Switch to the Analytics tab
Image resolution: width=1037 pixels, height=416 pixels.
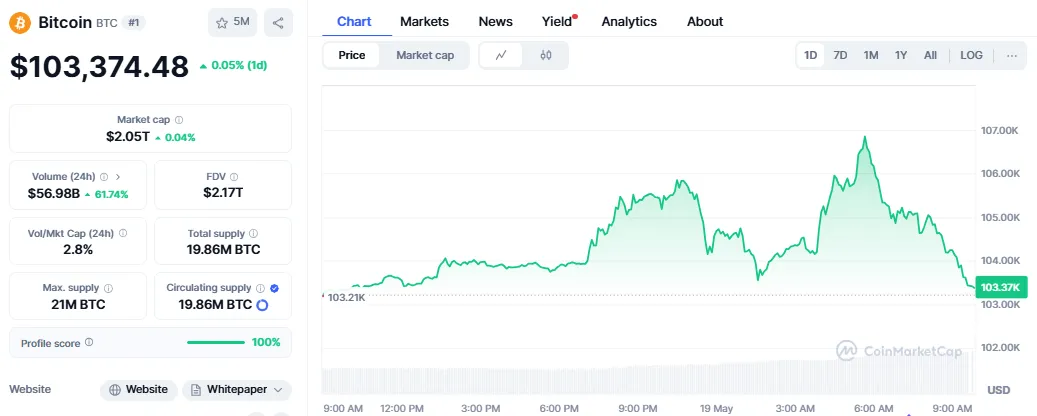click(629, 22)
